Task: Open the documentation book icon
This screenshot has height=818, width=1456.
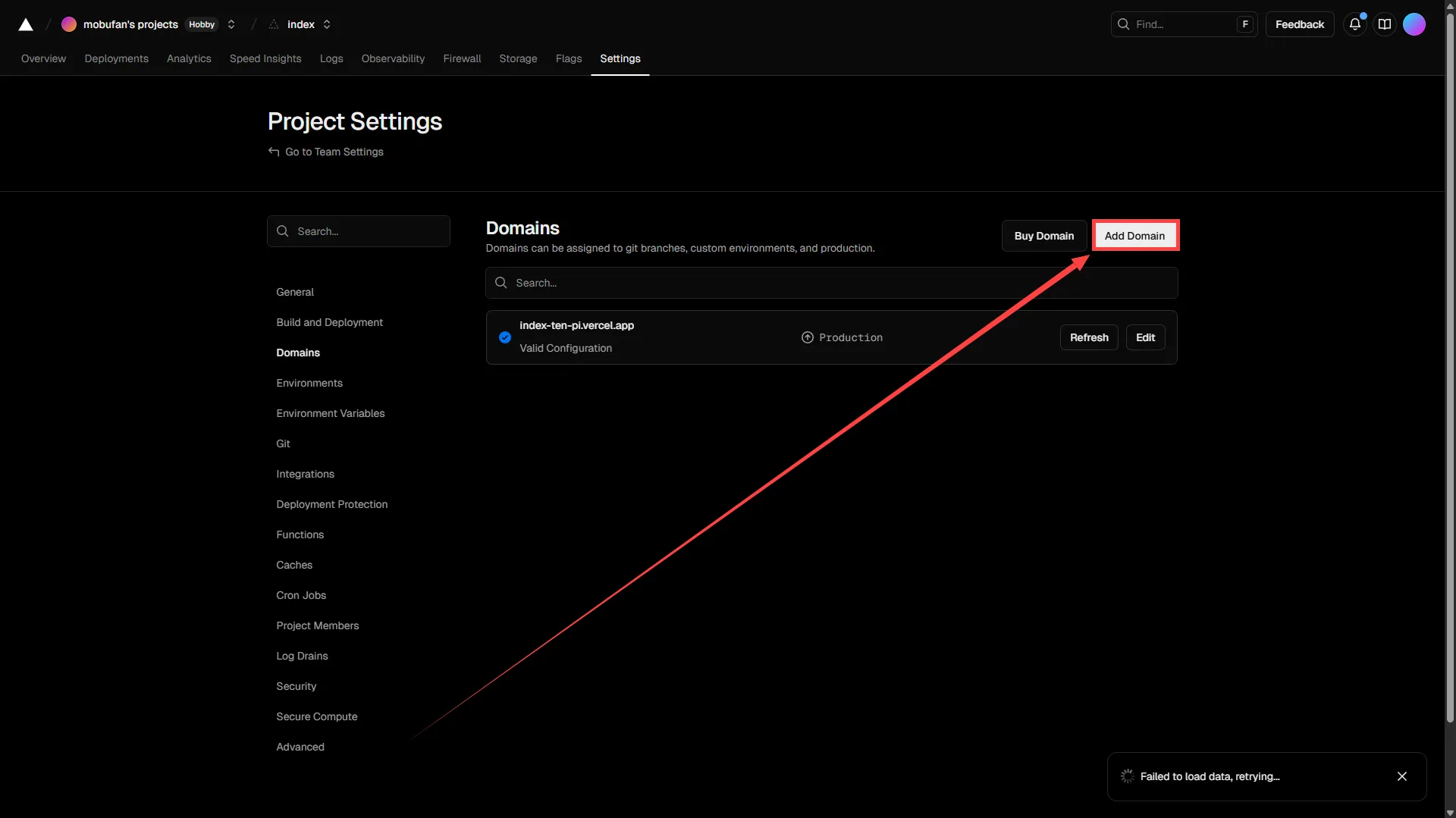Action: [x=1384, y=24]
